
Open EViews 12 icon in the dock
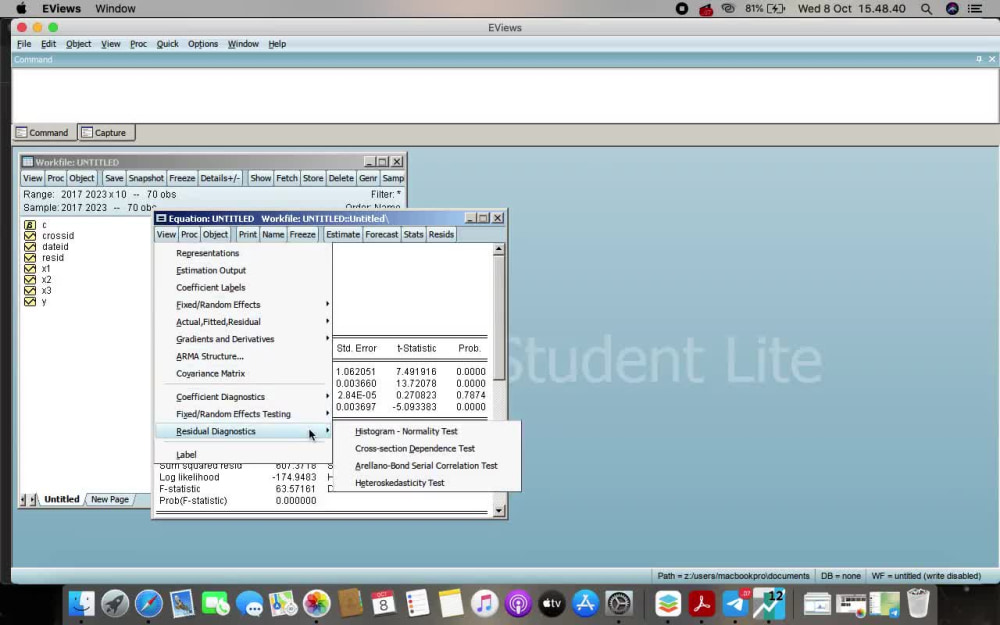pyautogui.click(x=769, y=603)
